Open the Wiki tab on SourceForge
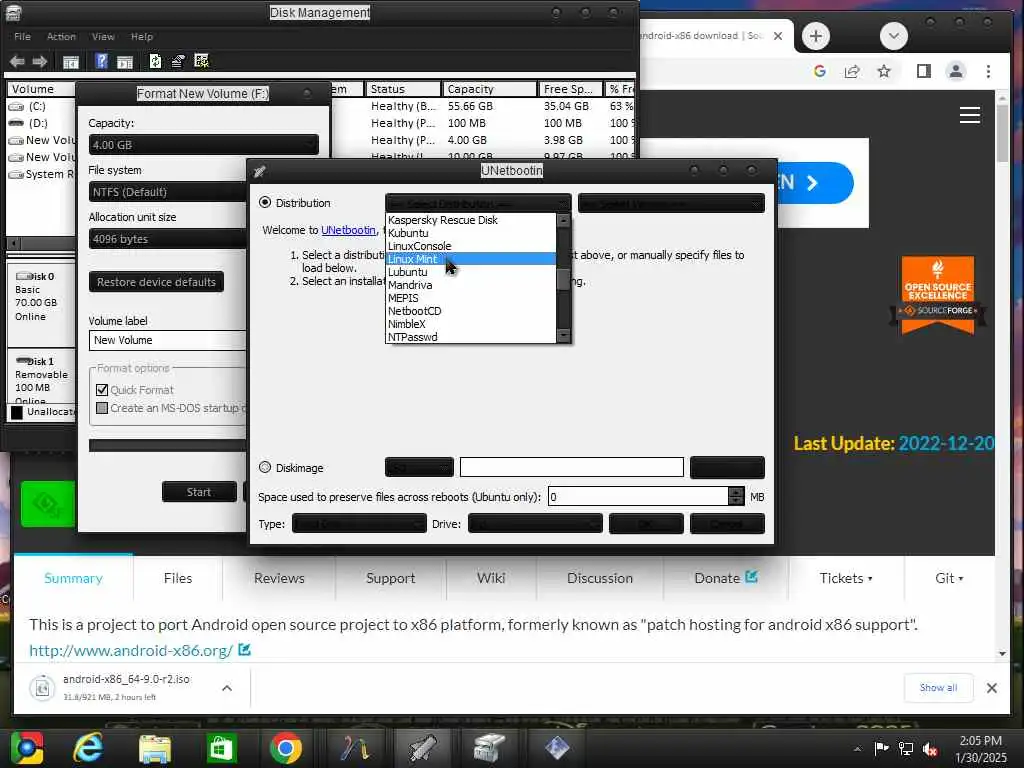This screenshot has height=768, width=1024. (x=491, y=578)
